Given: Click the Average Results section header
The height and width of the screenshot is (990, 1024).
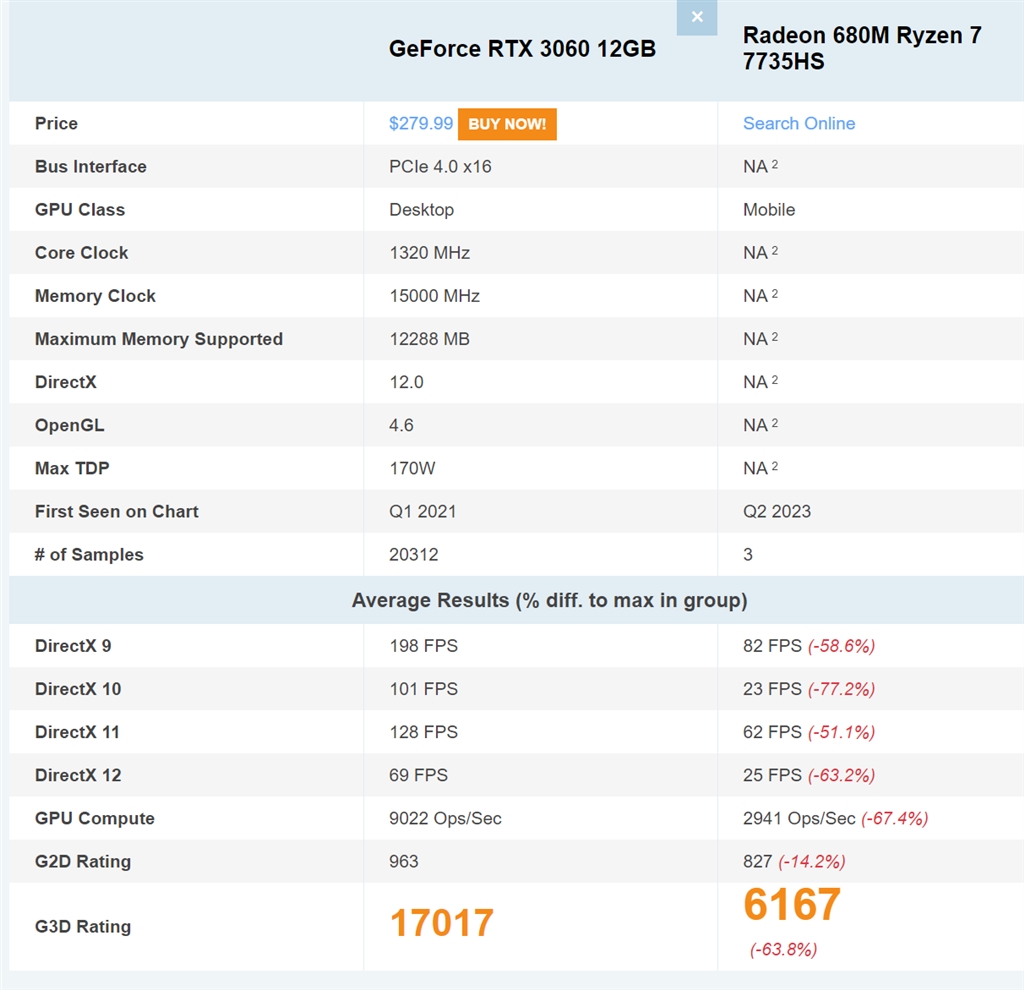Looking at the screenshot, I should 549,600.
